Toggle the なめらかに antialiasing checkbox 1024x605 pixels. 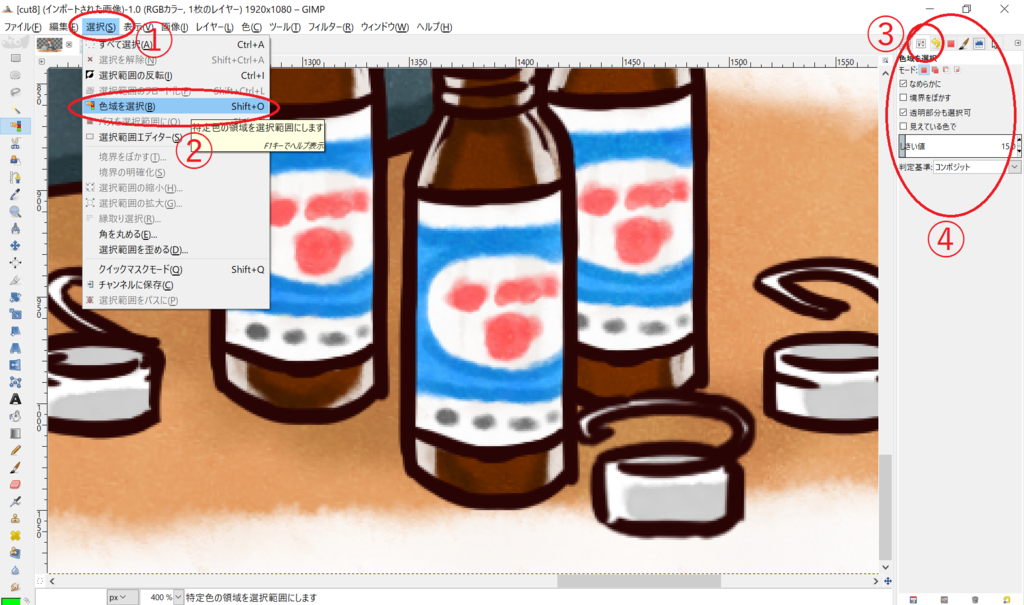(x=903, y=84)
